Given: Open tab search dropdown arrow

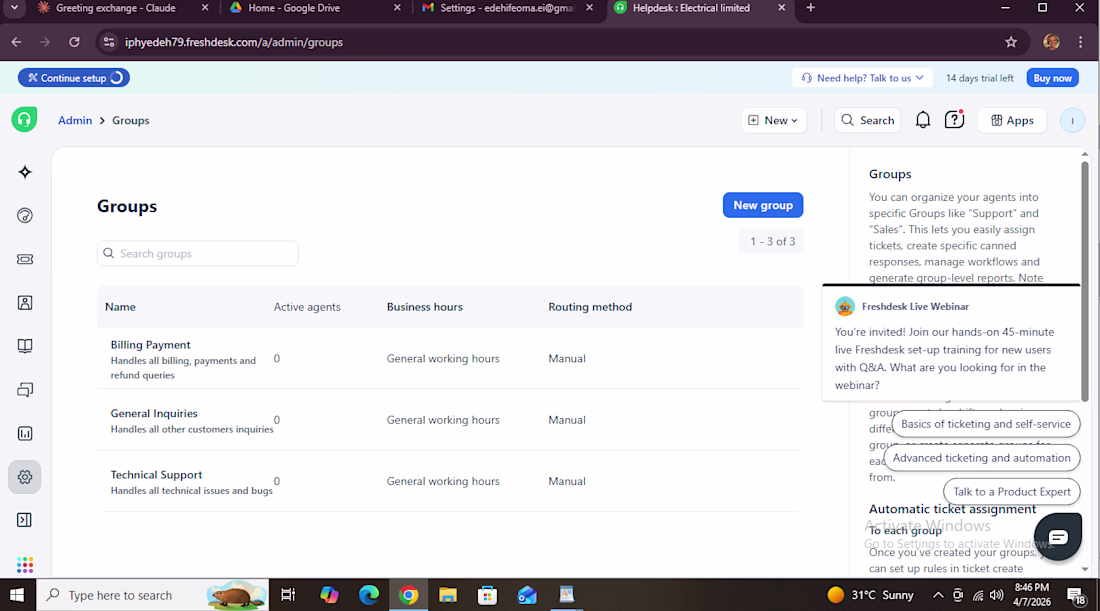Looking at the screenshot, I should point(14,8).
